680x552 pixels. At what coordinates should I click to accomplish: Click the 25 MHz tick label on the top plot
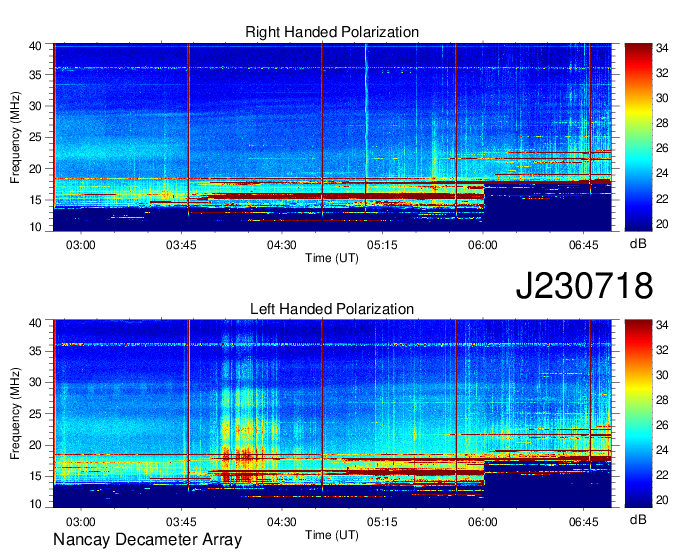[x=35, y=137]
